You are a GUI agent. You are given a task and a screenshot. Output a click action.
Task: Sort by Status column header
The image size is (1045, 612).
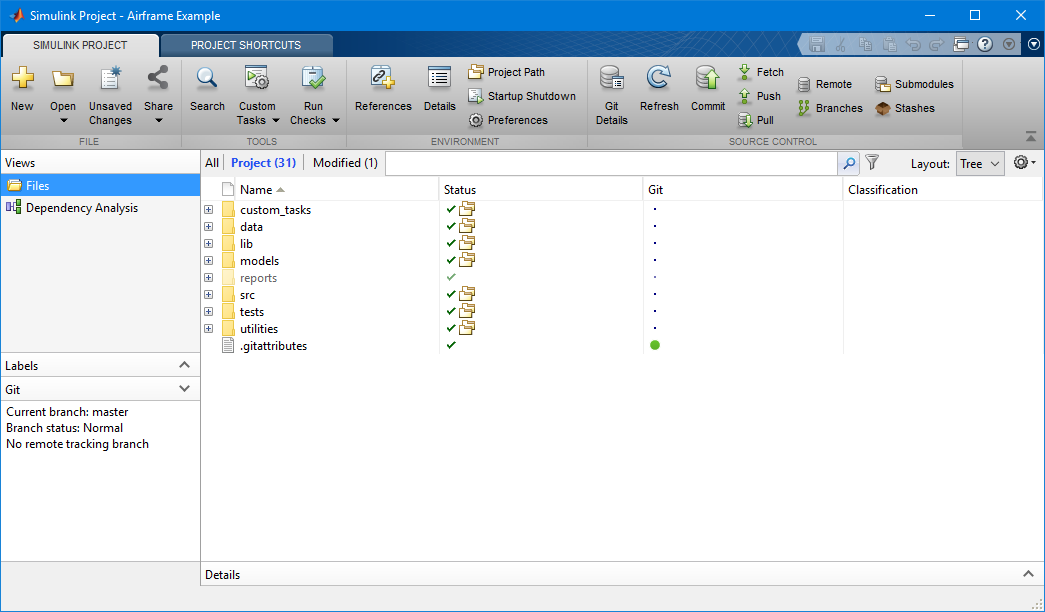tap(540, 190)
